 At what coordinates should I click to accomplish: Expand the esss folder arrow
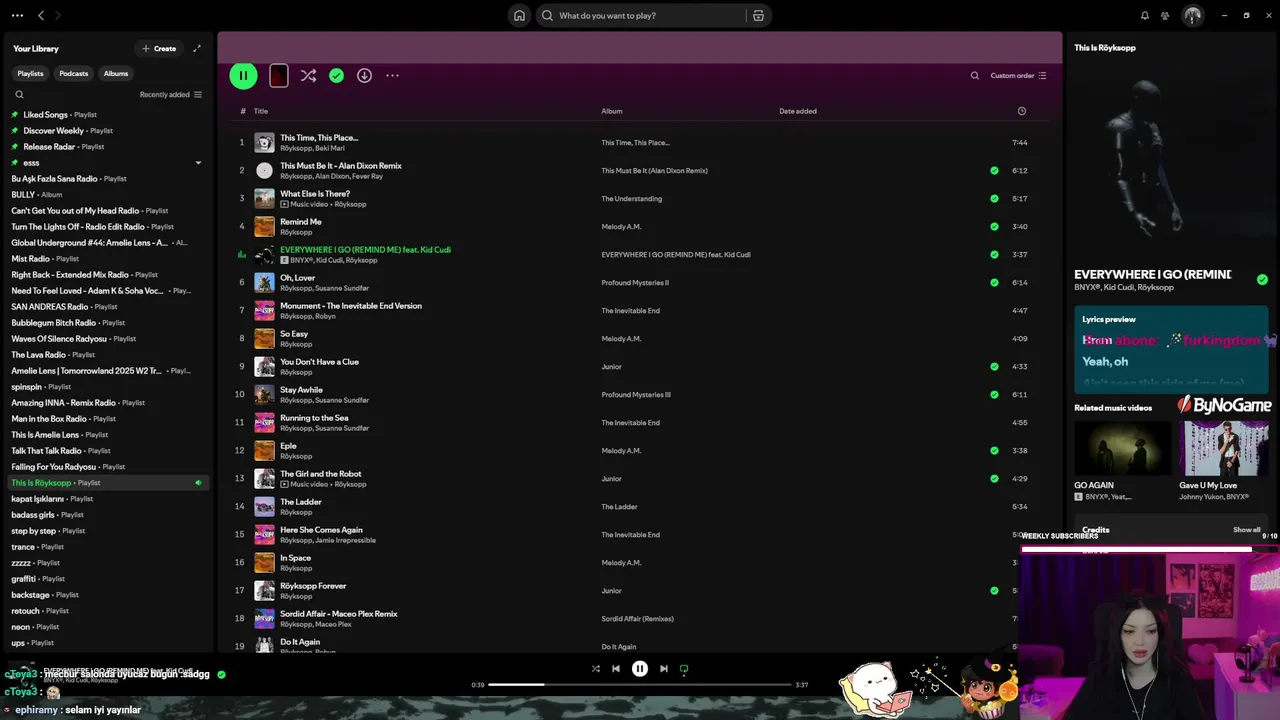click(198, 163)
